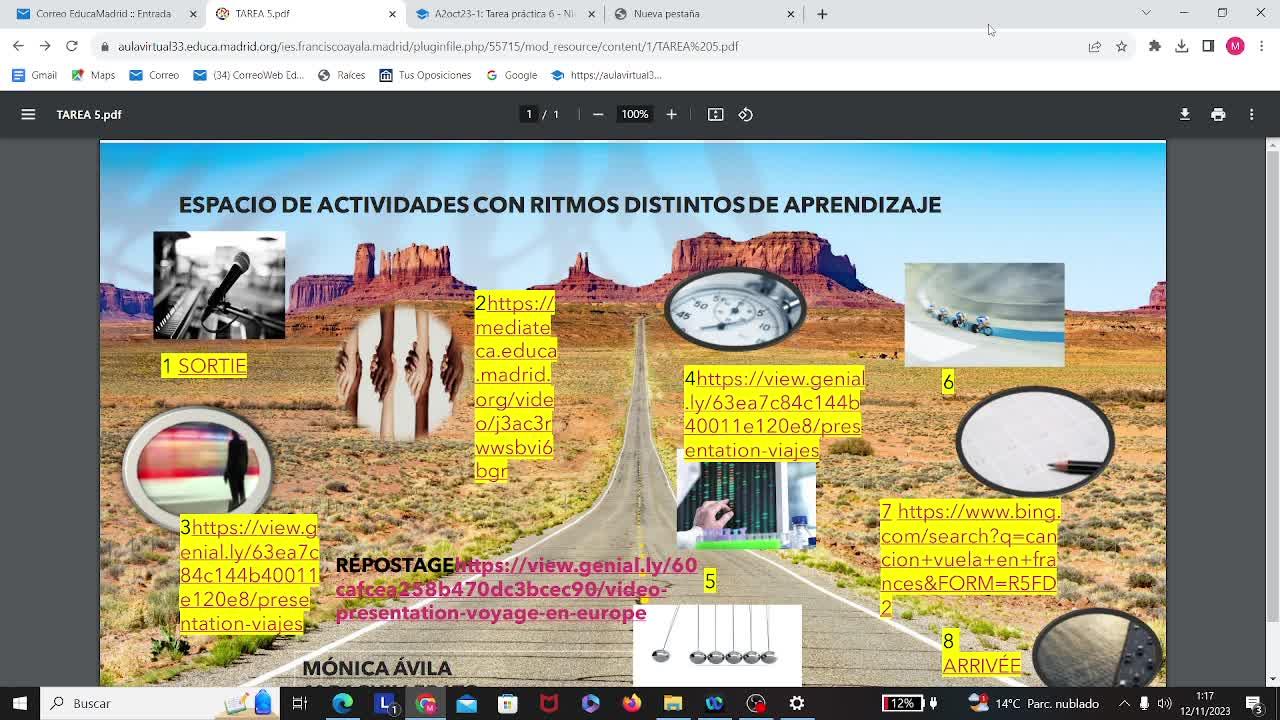Viewport: 1280px width, 720px height.
Task: Open the taskbar notification center
Action: pyautogui.click(x=1254, y=703)
